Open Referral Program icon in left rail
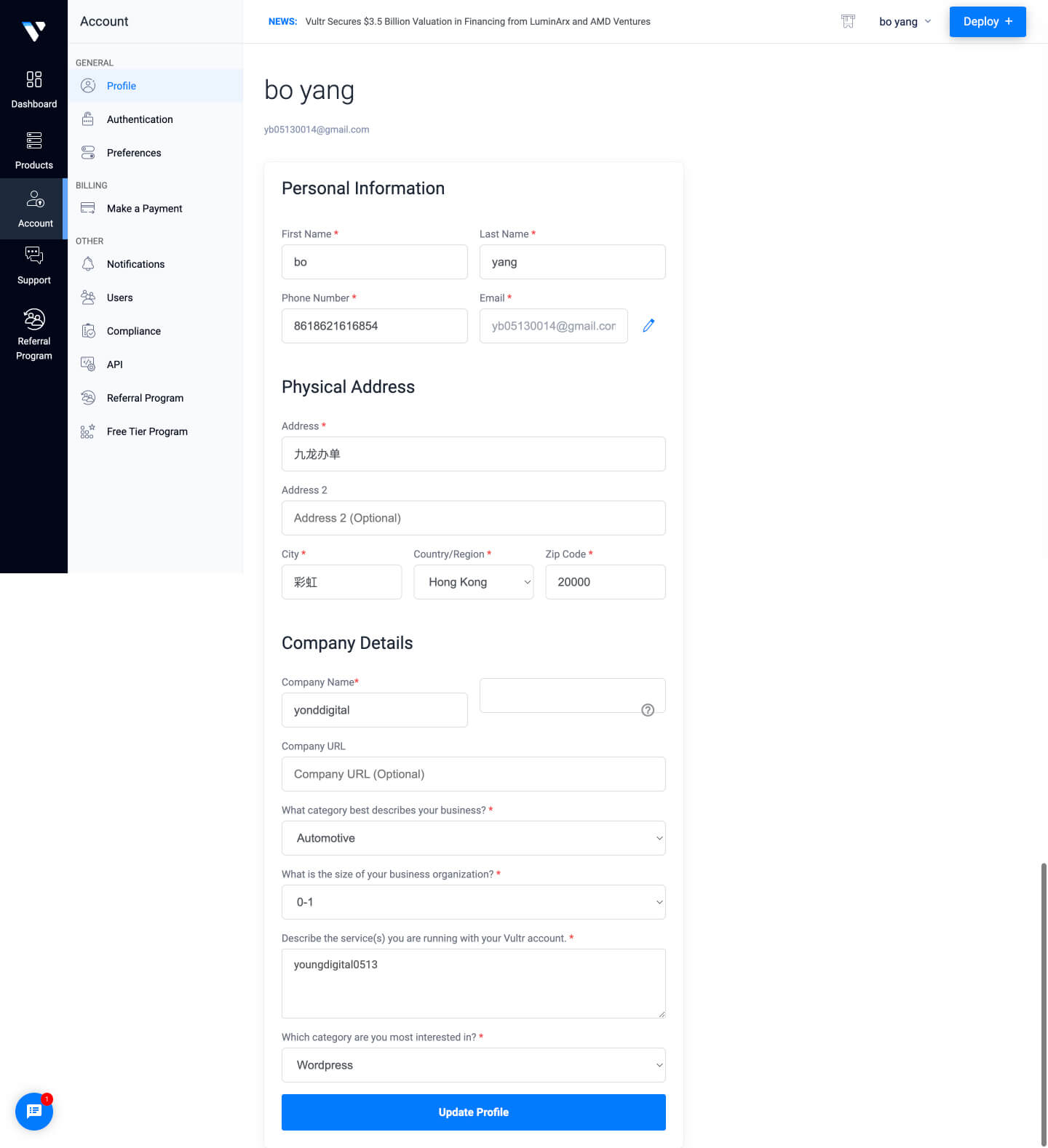This screenshot has width=1048, height=1148. (33, 319)
